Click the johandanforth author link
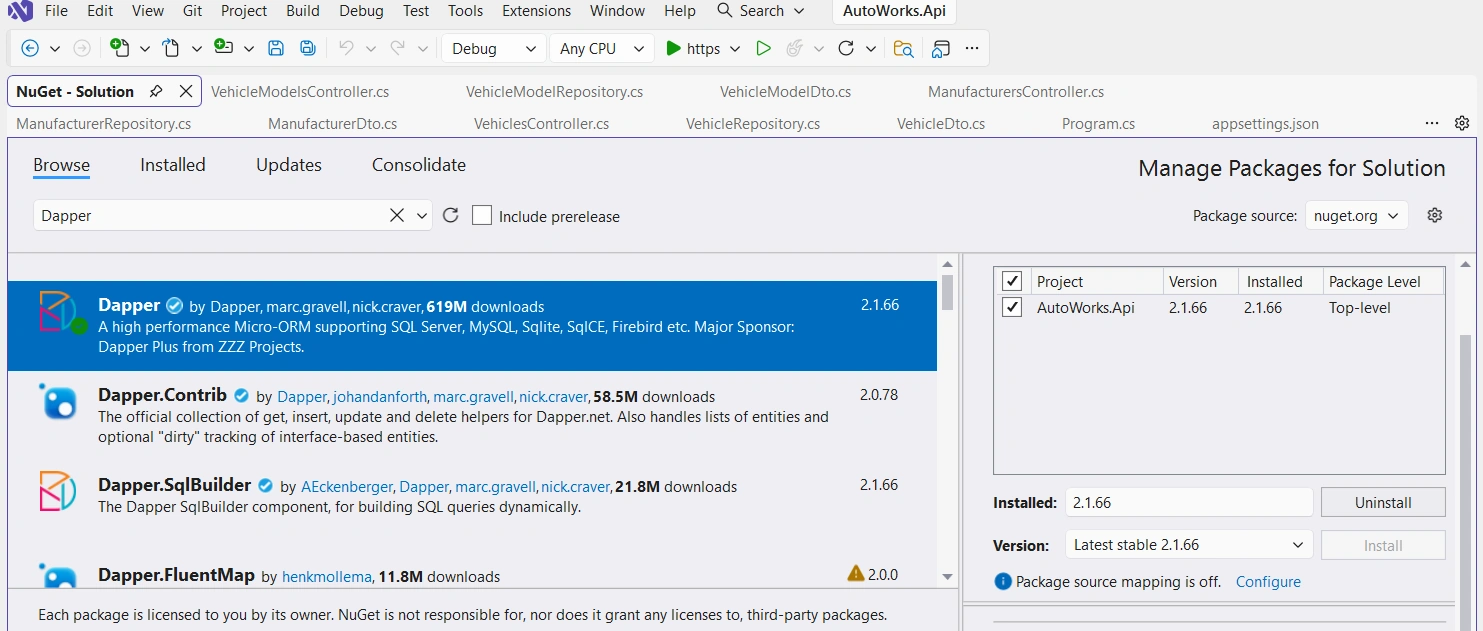 coord(380,397)
